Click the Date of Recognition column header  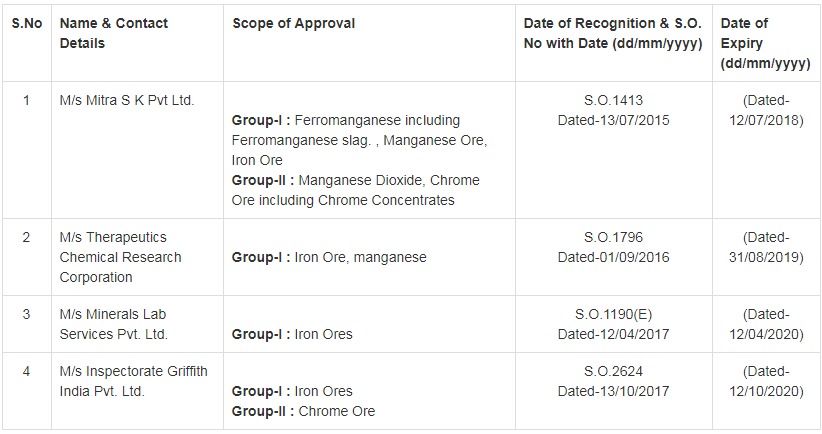point(613,33)
